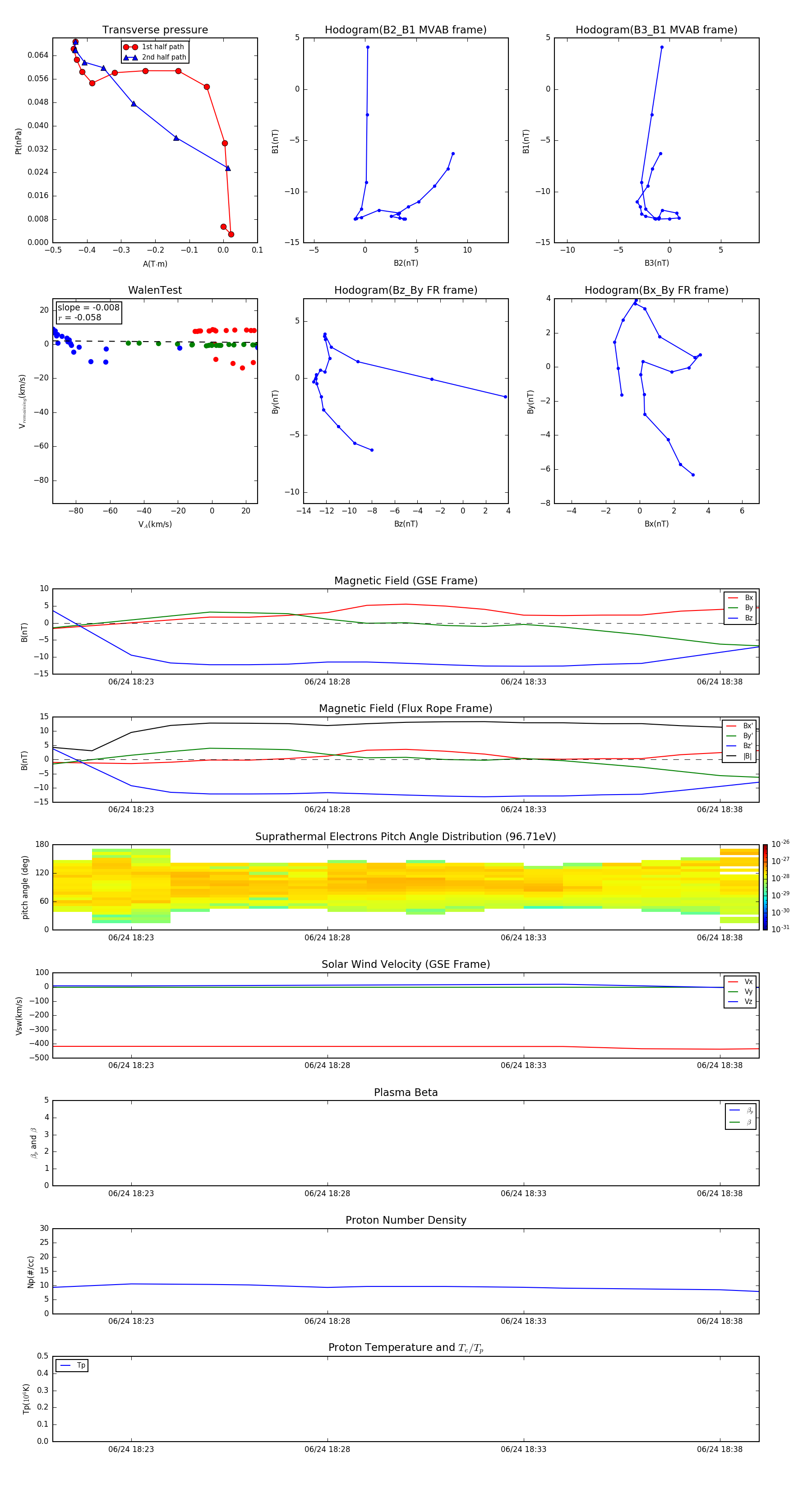Viewport: 812px width, 1489px height.
Task: Click the 'Hodogram(Bx_By FR frame)' title
Action: pyautogui.click(x=656, y=290)
